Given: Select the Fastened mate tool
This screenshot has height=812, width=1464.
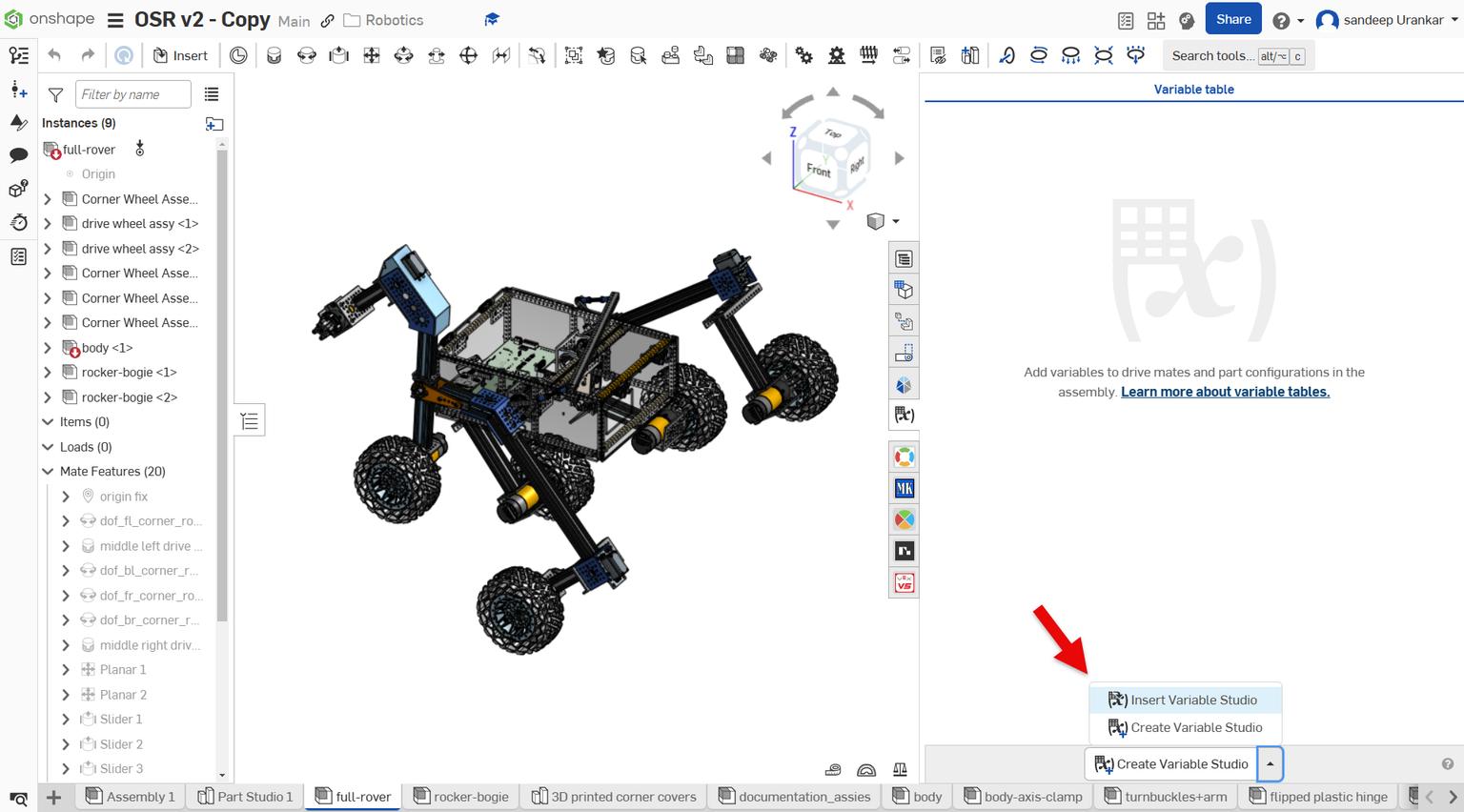Looking at the screenshot, I should pyautogui.click(x=274, y=55).
